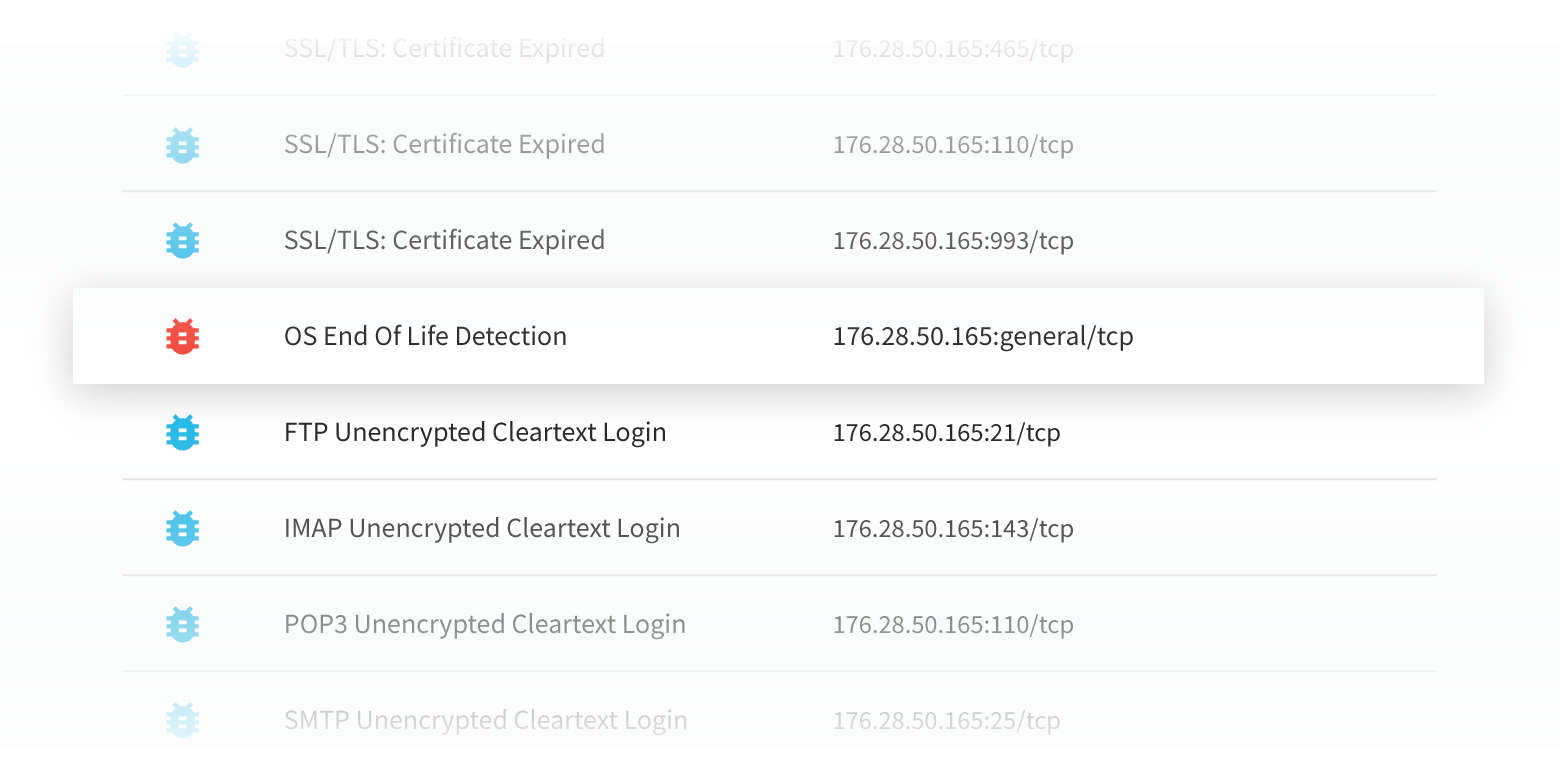This screenshot has height=768, width=1560.
Task: Select the SMTP Unencrypted Cleartext Login title
Action: (486, 720)
